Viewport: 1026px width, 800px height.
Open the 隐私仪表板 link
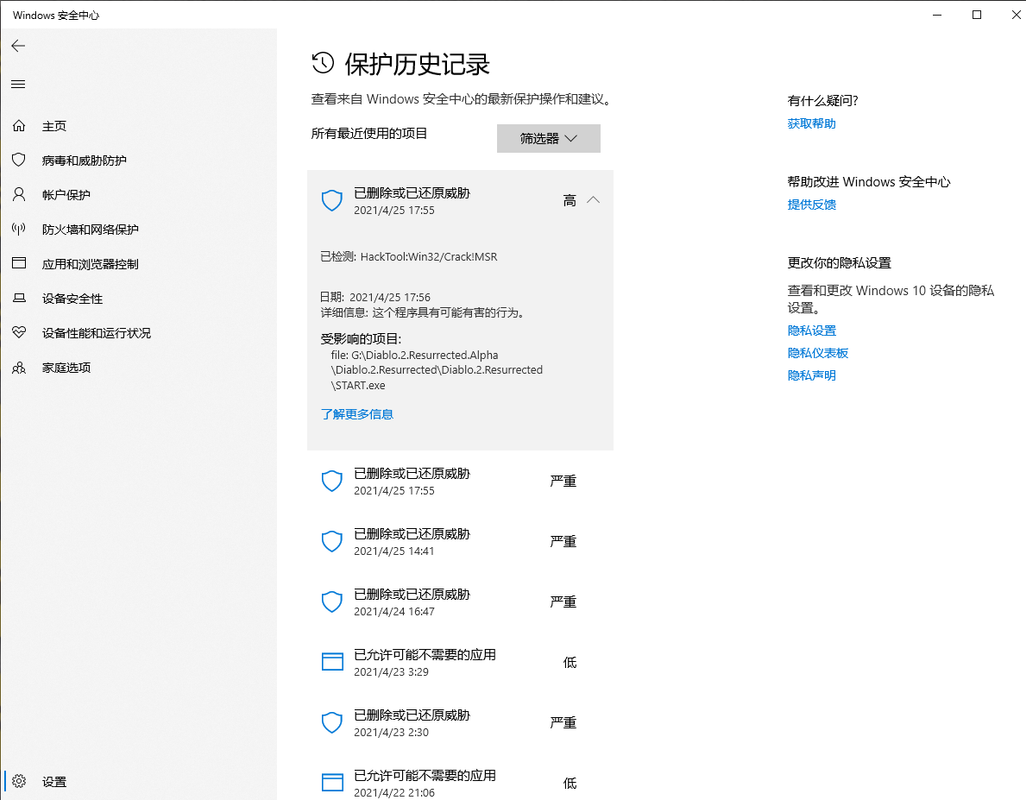click(x=818, y=353)
